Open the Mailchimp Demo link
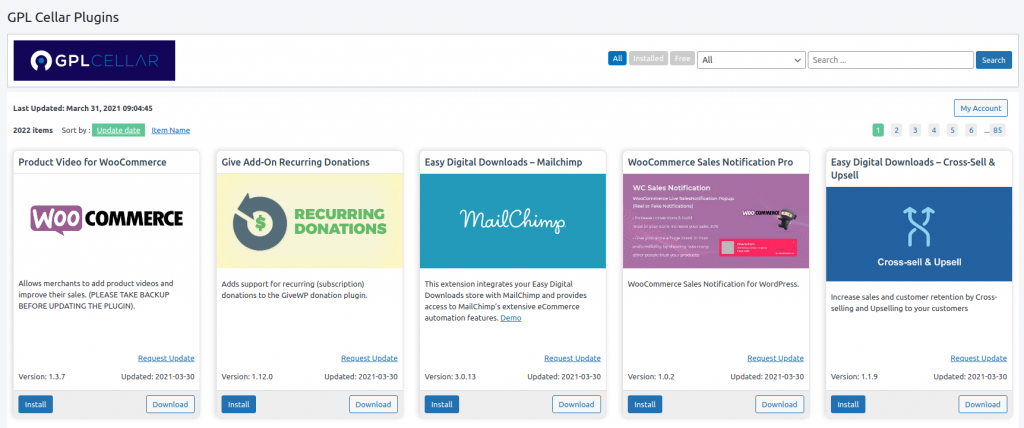 pos(511,318)
